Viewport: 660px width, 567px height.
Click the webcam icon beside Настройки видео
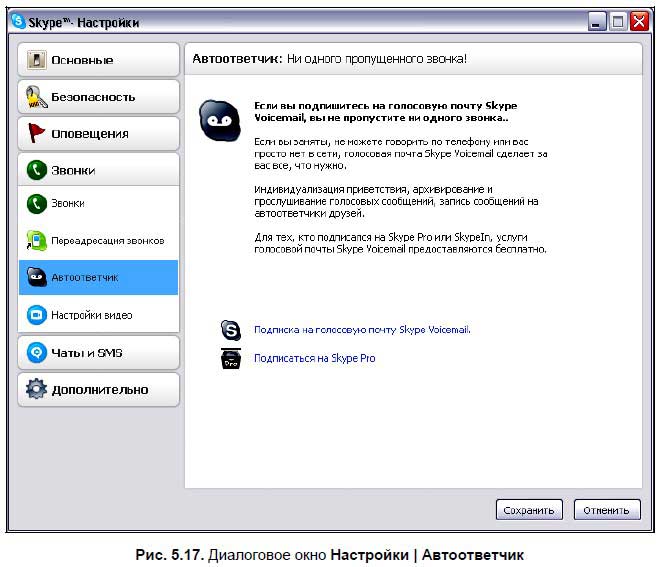pyautogui.click(x=37, y=315)
